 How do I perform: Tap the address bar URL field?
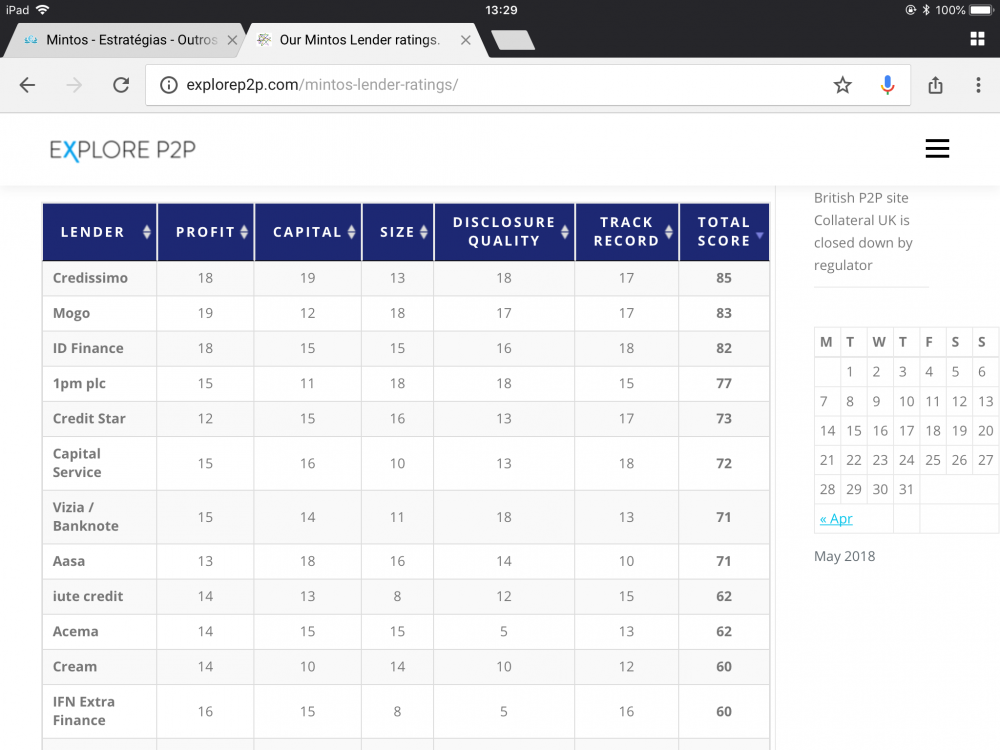pos(500,85)
